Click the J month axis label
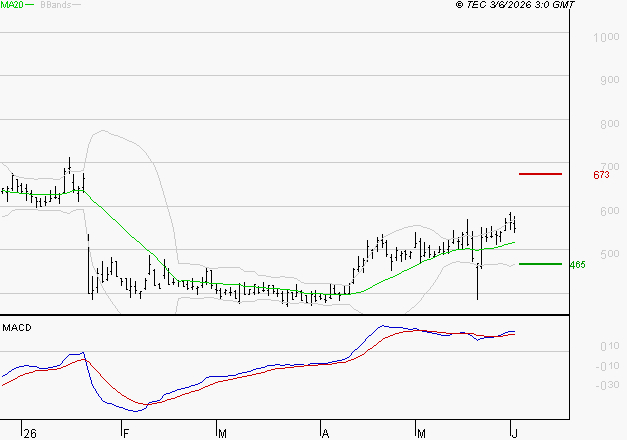Image resolution: width=627 pixels, height=440 pixels. pos(515,434)
